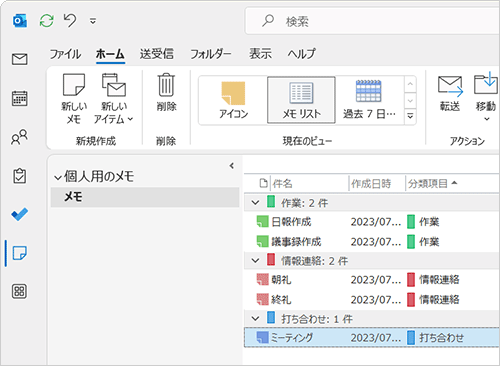The height and width of the screenshot is (366, 500).
Task: Select メモ リスト view
Action: pos(301,100)
